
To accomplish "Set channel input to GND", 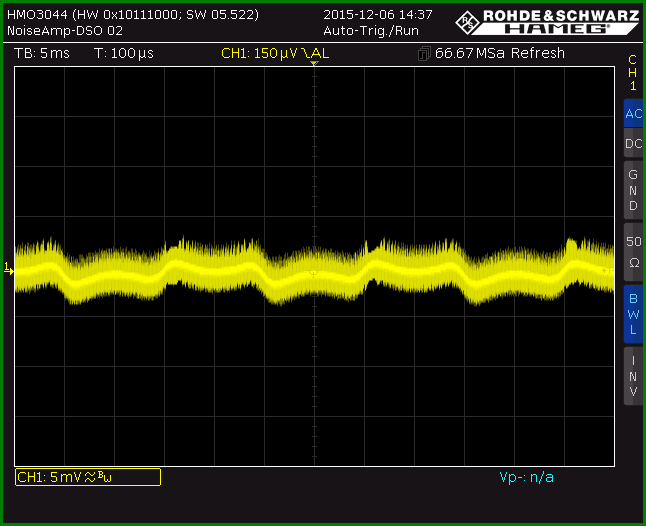I will (x=633, y=190).
